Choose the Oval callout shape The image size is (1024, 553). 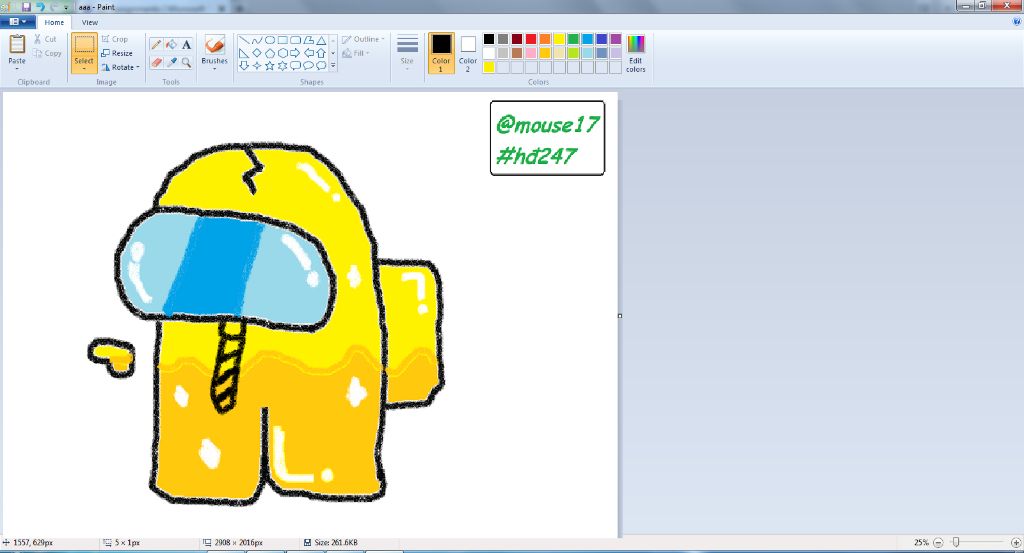[308, 65]
